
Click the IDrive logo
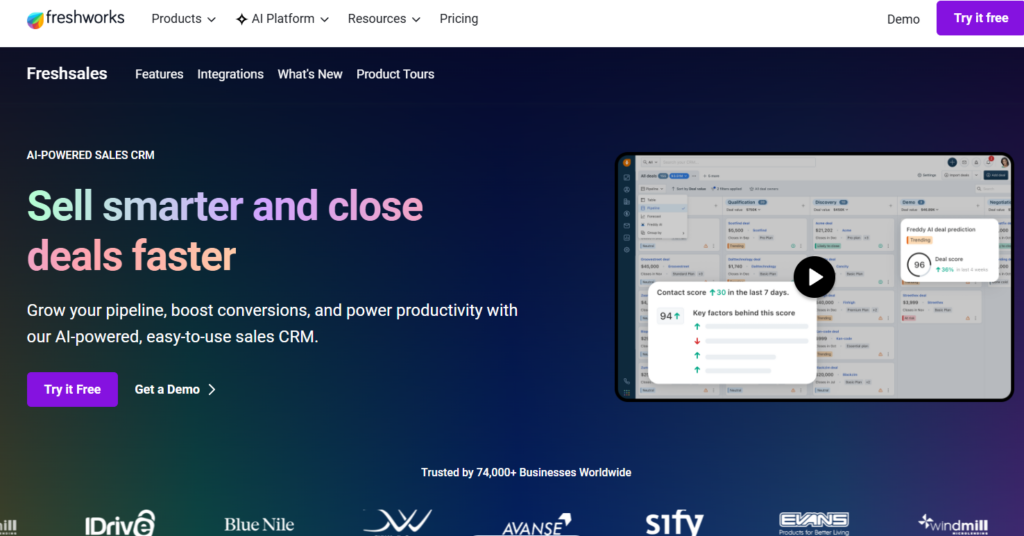click(120, 524)
